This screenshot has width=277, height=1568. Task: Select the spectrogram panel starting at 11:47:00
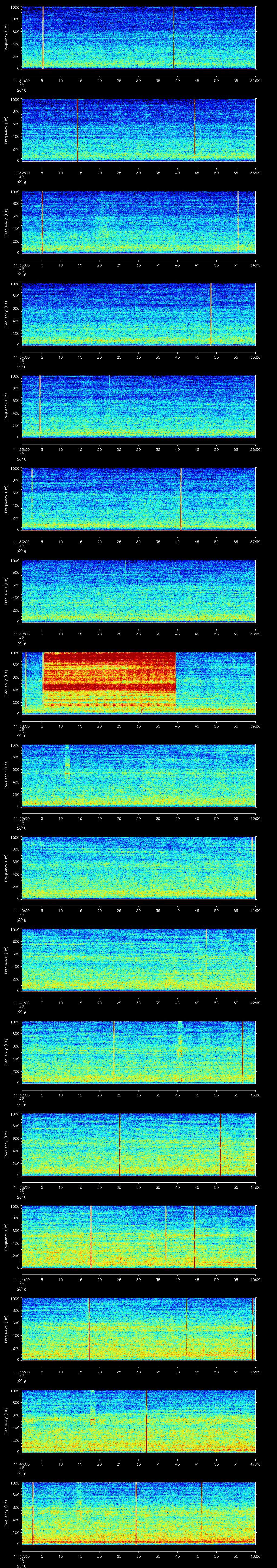click(x=138, y=1513)
